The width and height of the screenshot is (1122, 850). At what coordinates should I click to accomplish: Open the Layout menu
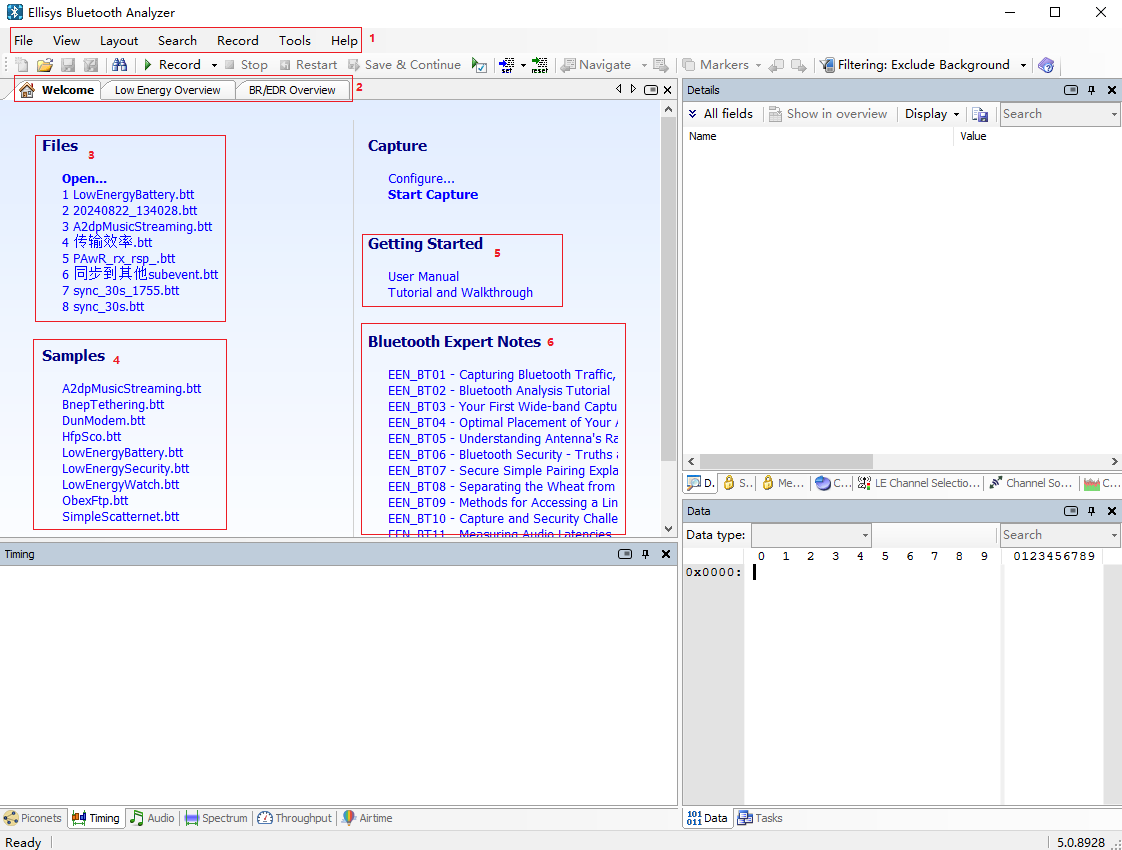tap(119, 41)
